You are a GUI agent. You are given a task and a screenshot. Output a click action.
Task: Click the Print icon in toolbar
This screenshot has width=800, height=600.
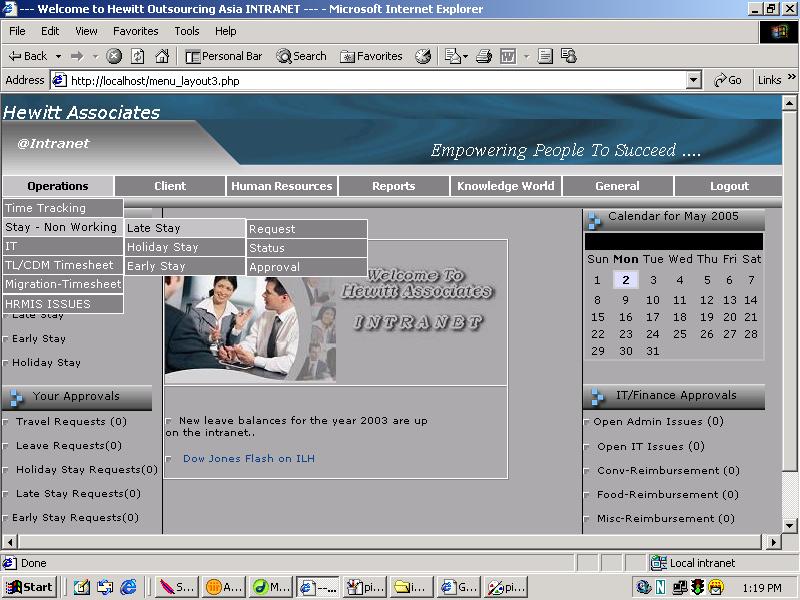(484, 56)
